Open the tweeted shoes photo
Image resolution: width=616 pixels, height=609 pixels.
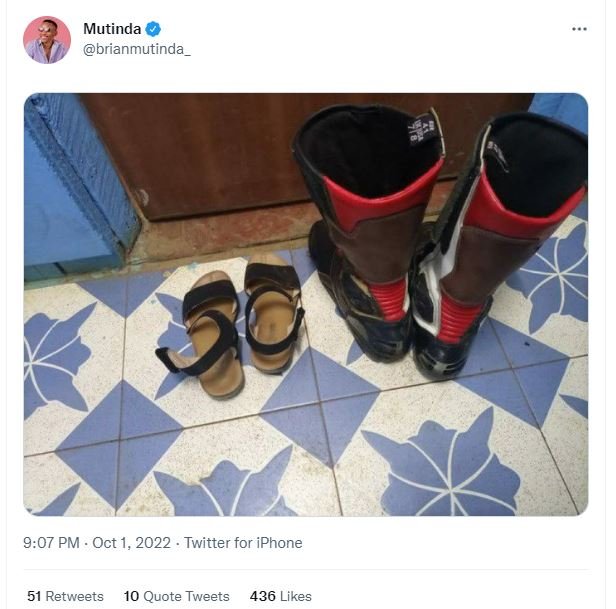pos(306,304)
